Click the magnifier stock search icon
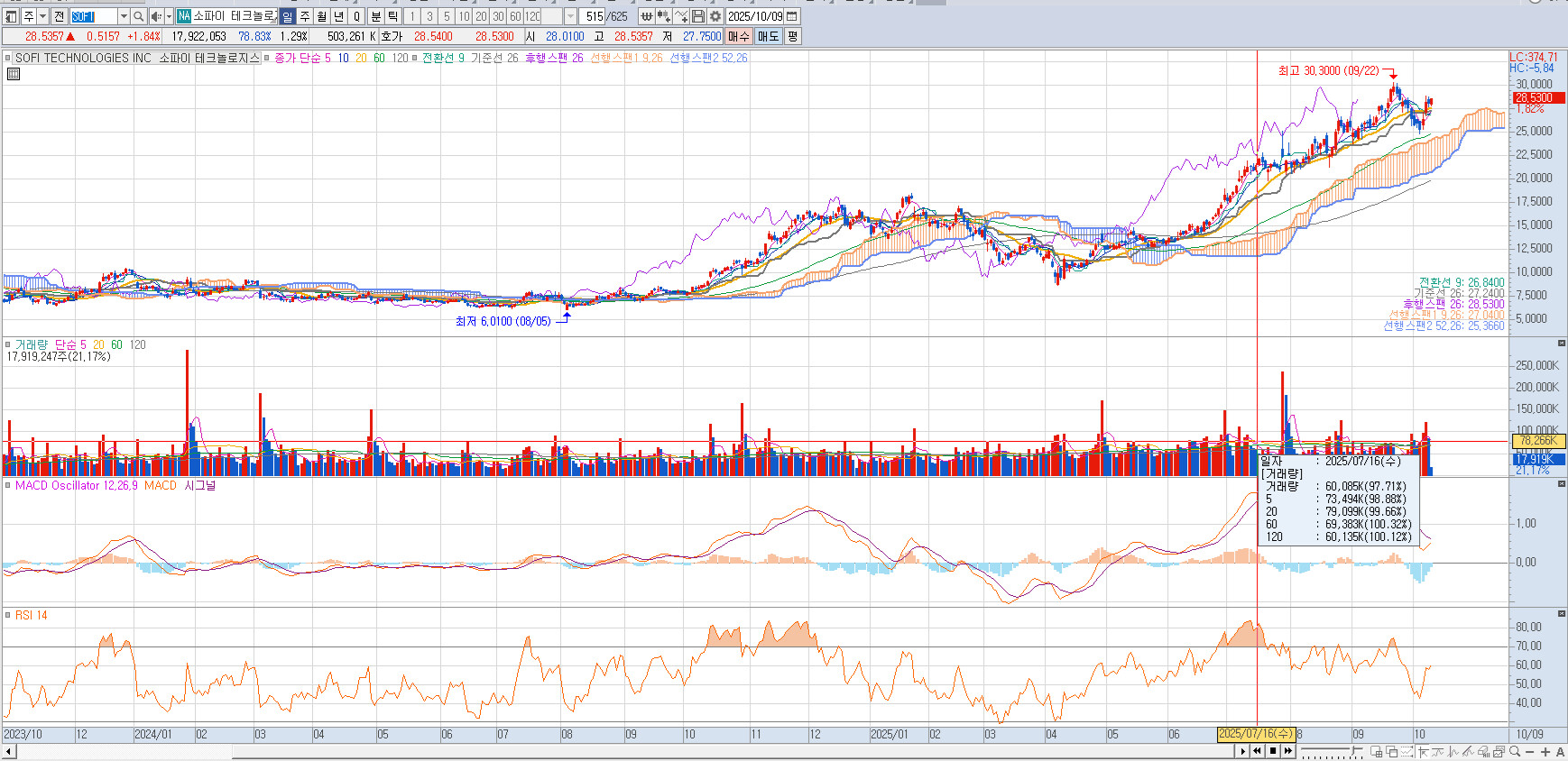The height and width of the screenshot is (761, 1568). 138,16
